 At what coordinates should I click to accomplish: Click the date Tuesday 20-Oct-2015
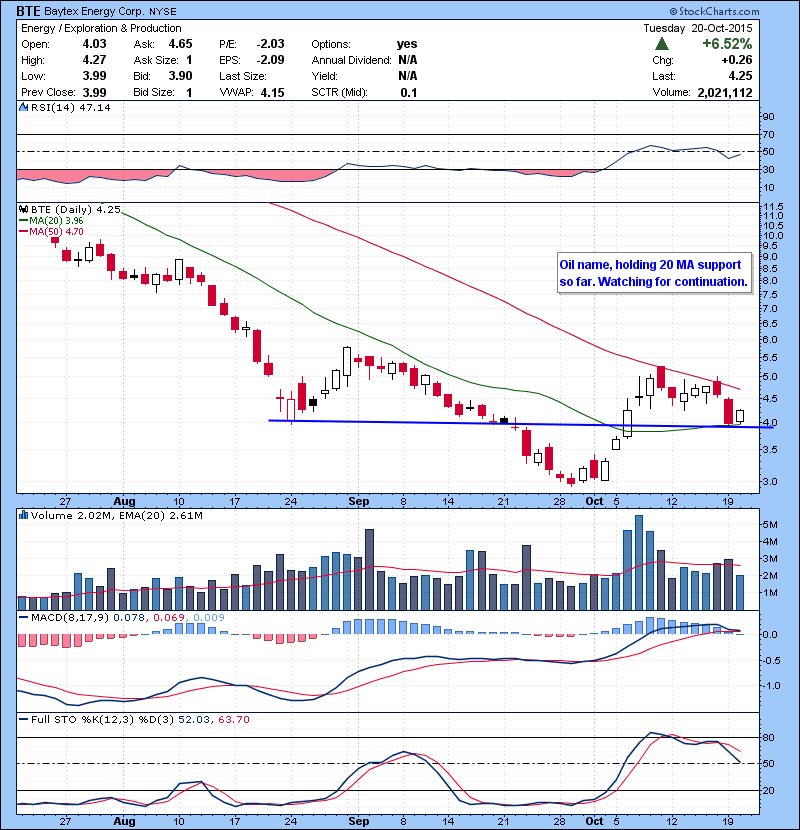pos(698,29)
